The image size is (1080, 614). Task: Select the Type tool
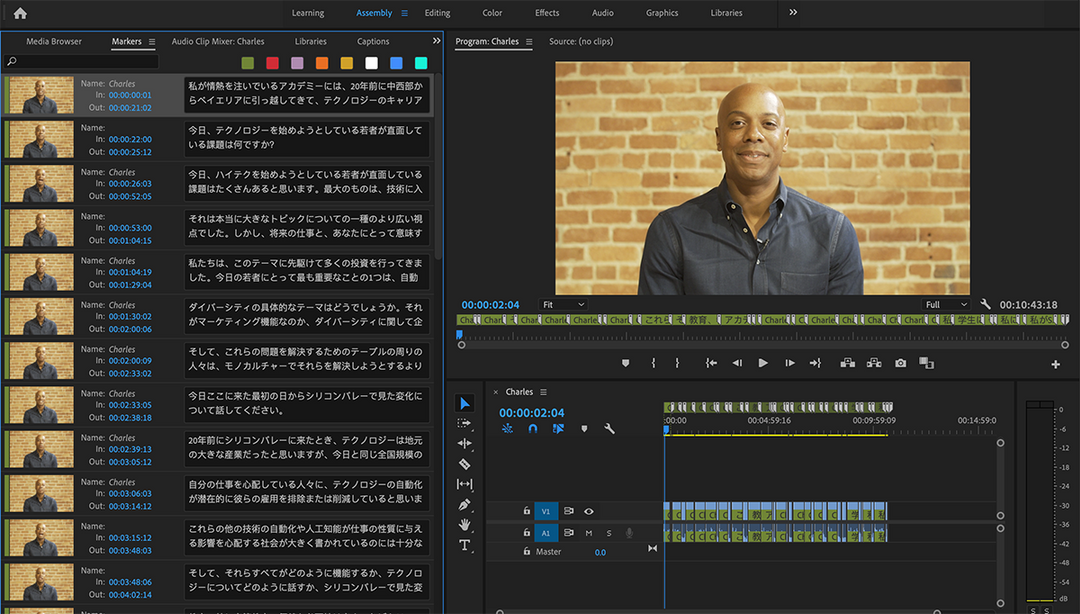(x=465, y=545)
